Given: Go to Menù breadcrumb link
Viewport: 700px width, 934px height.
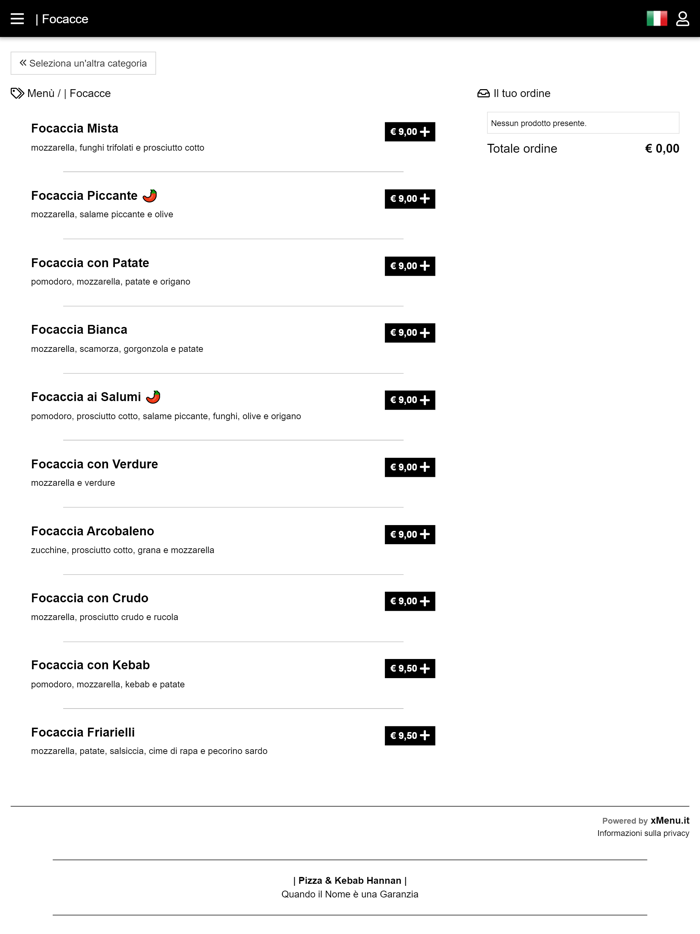Looking at the screenshot, I should tap(41, 93).
